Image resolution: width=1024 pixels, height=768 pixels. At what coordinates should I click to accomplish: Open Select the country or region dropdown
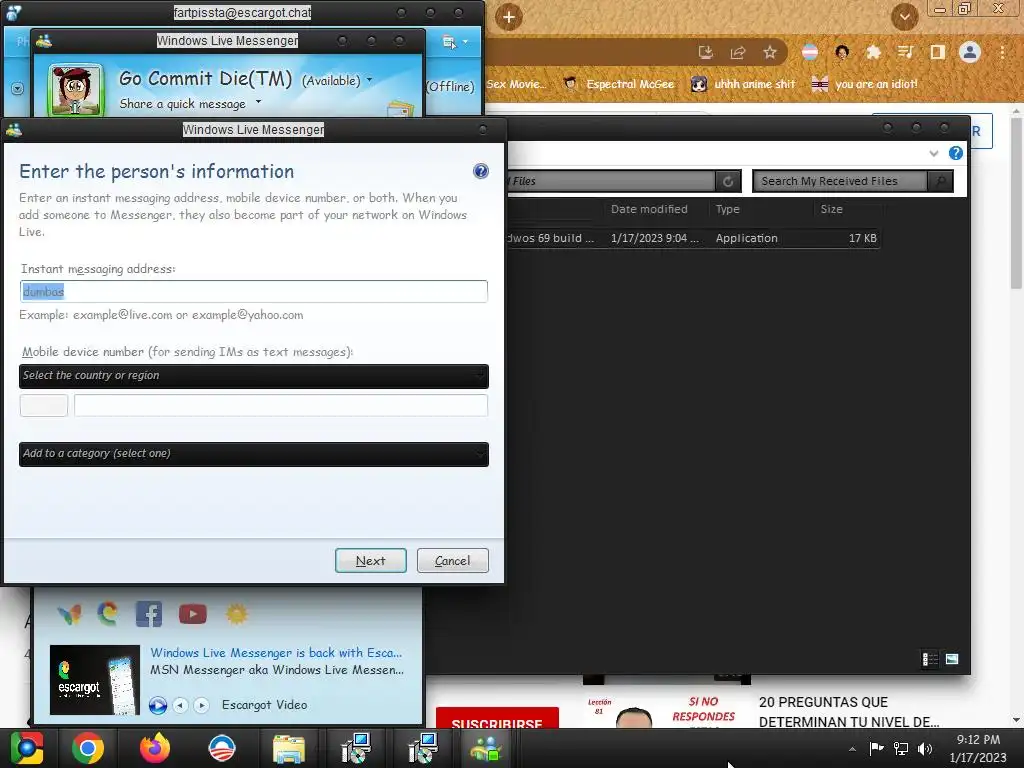pos(253,376)
